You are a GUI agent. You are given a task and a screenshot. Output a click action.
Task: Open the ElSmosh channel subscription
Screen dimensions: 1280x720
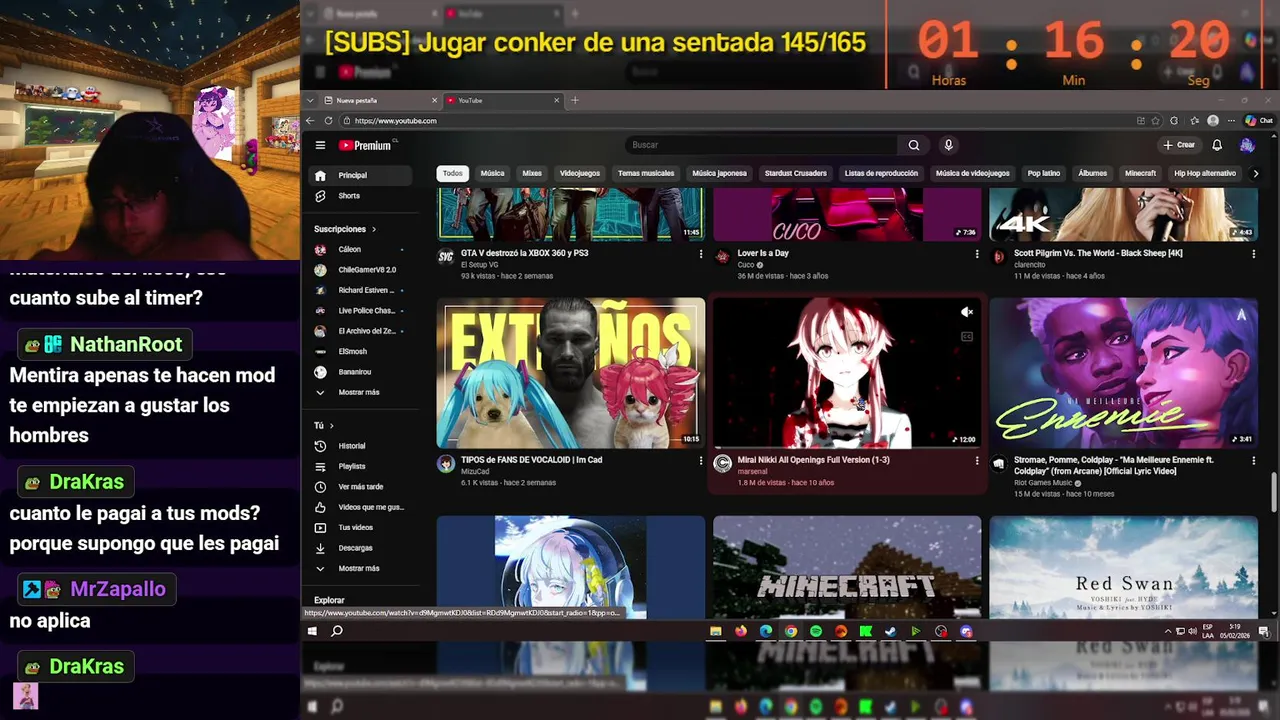[360, 351]
